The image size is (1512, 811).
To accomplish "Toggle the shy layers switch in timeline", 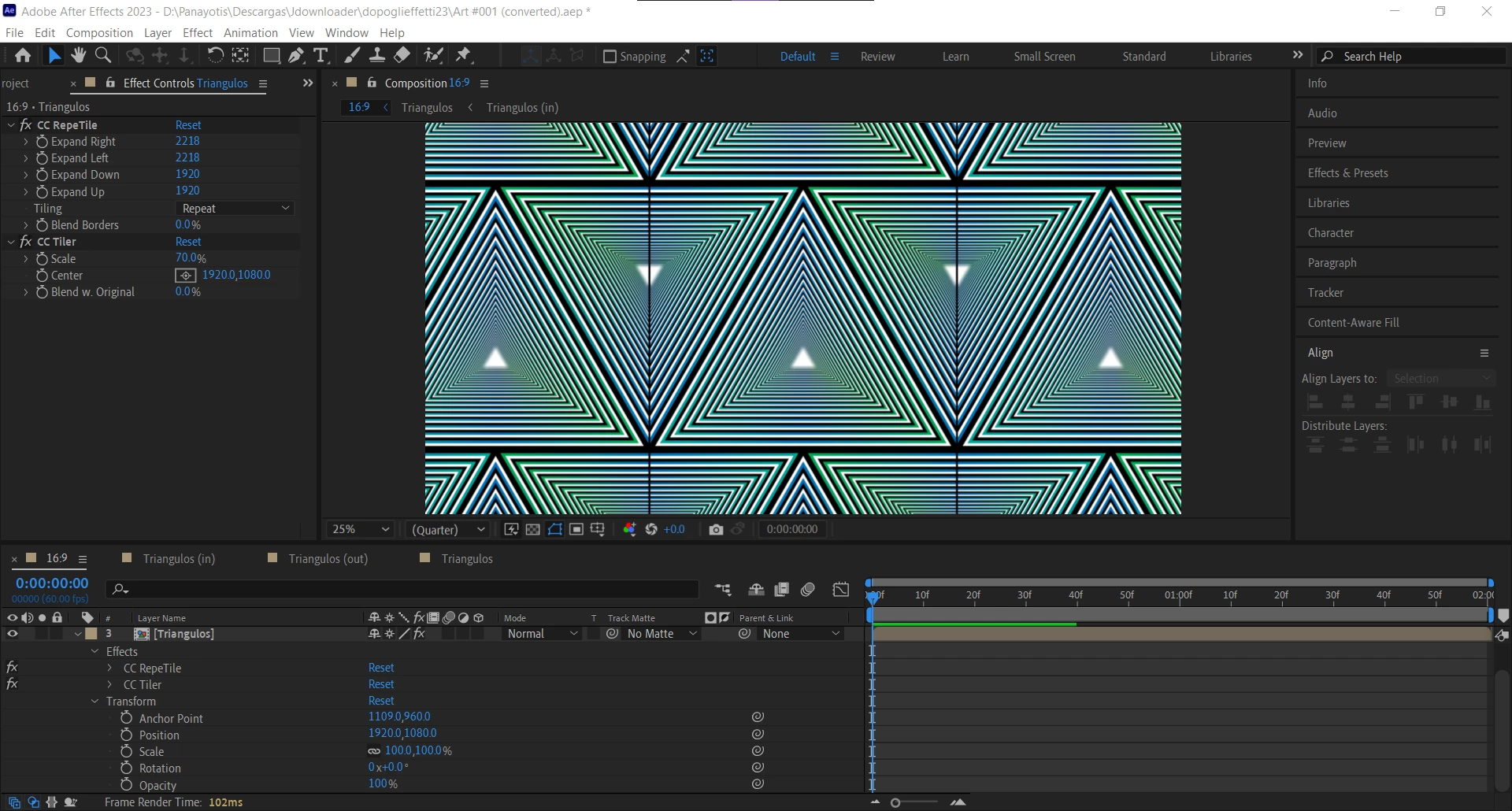I will click(756, 589).
